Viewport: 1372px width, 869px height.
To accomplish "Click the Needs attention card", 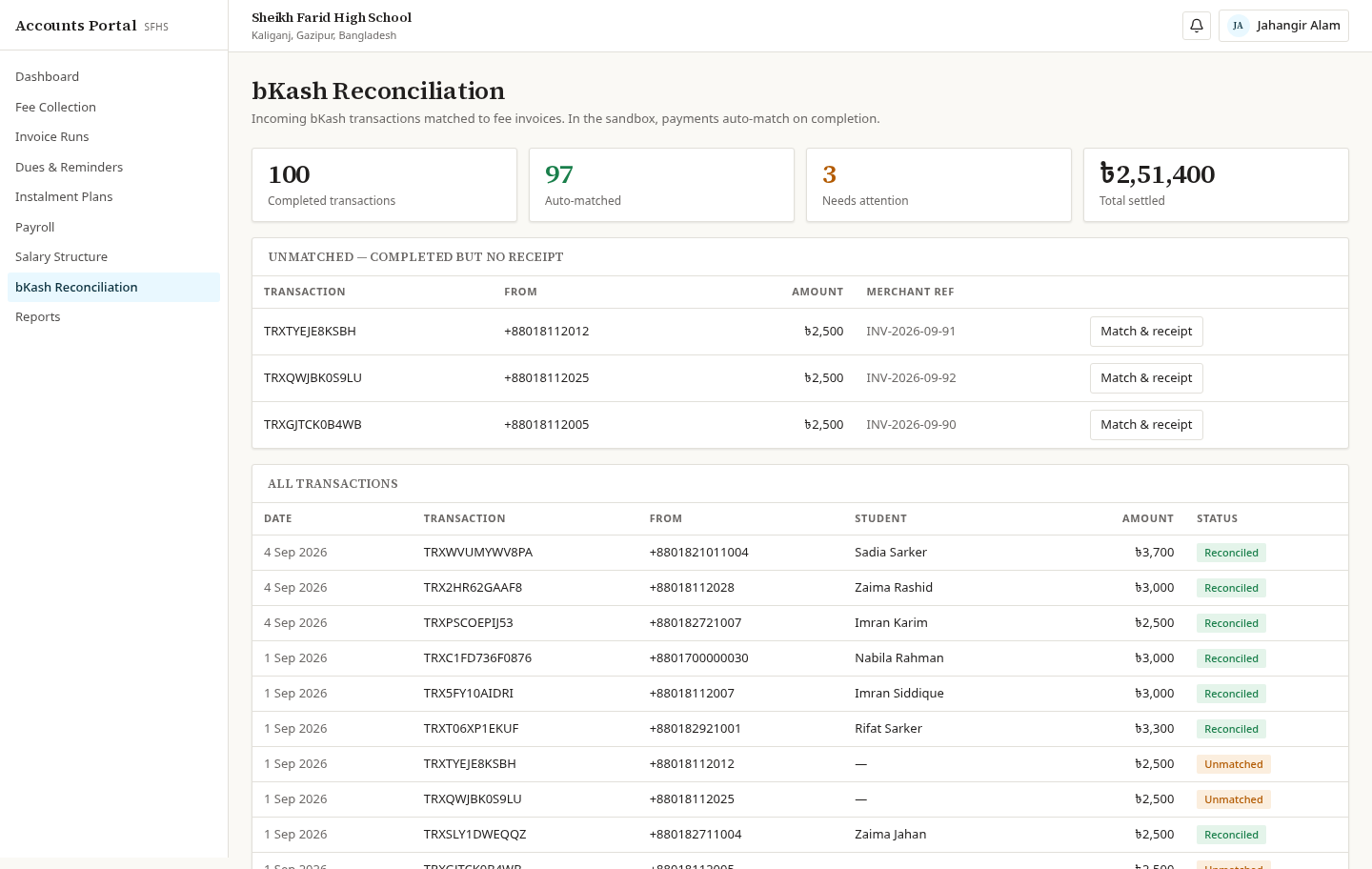I will pyautogui.click(x=938, y=185).
